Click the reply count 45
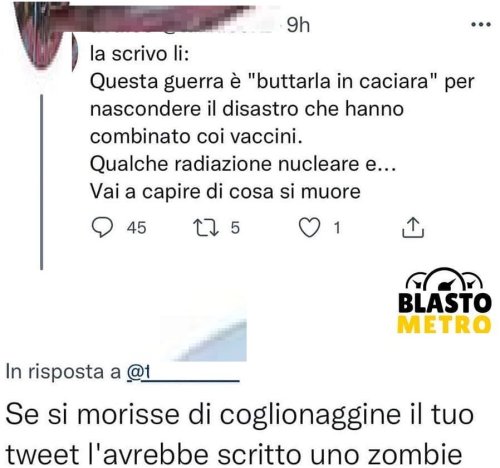500x468 pixels. (x=137, y=228)
